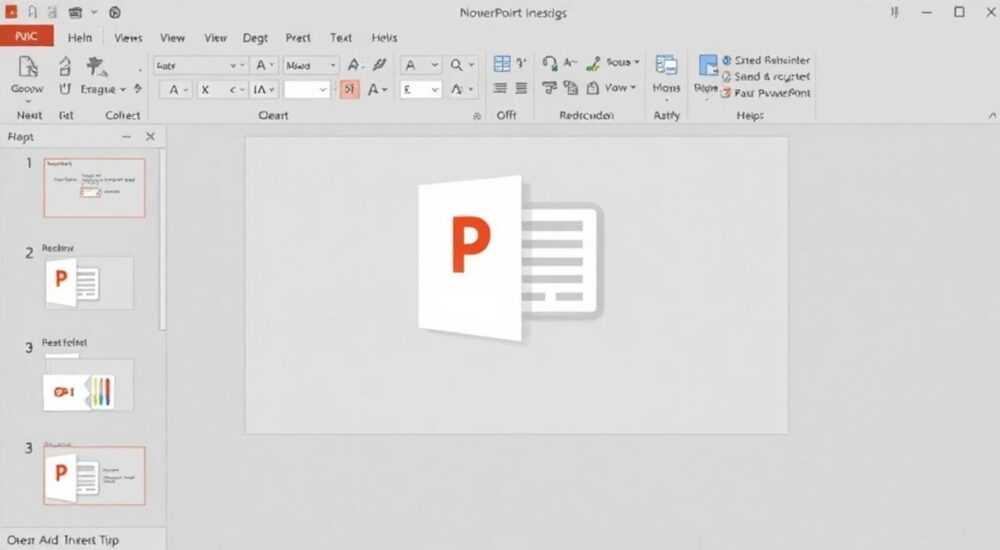This screenshot has width=1000, height=550.
Task: Click the slide panel vertical scrollbar
Action: coord(163,240)
